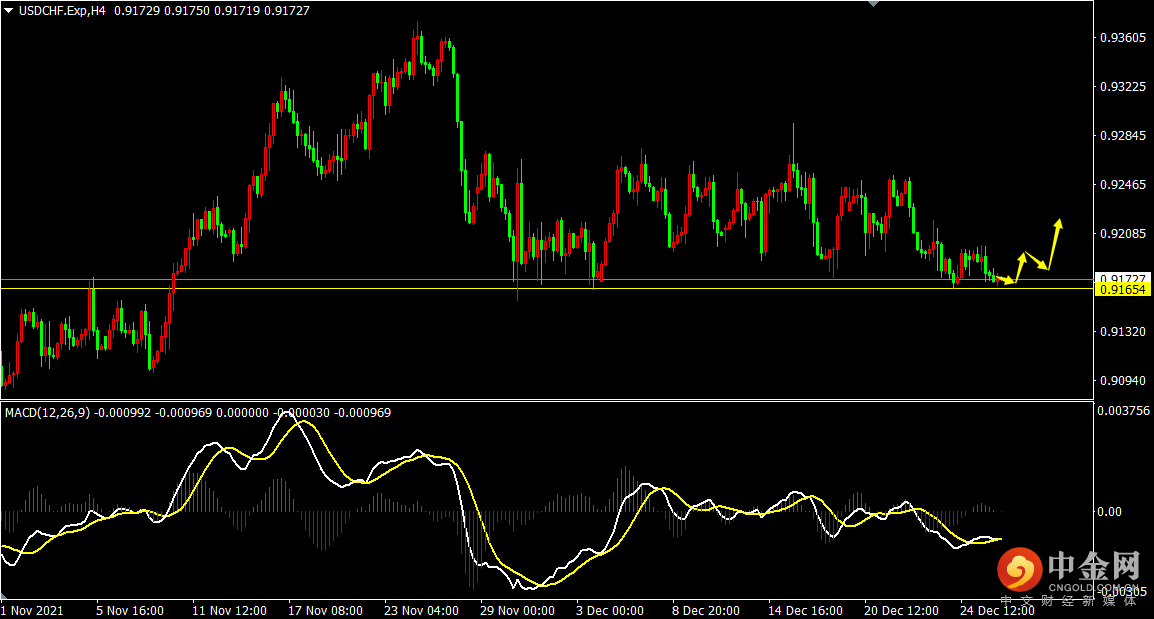This screenshot has width=1154, height=619.
Task: Click the 0.90940 price axis label
Action: click(1123, 381)
